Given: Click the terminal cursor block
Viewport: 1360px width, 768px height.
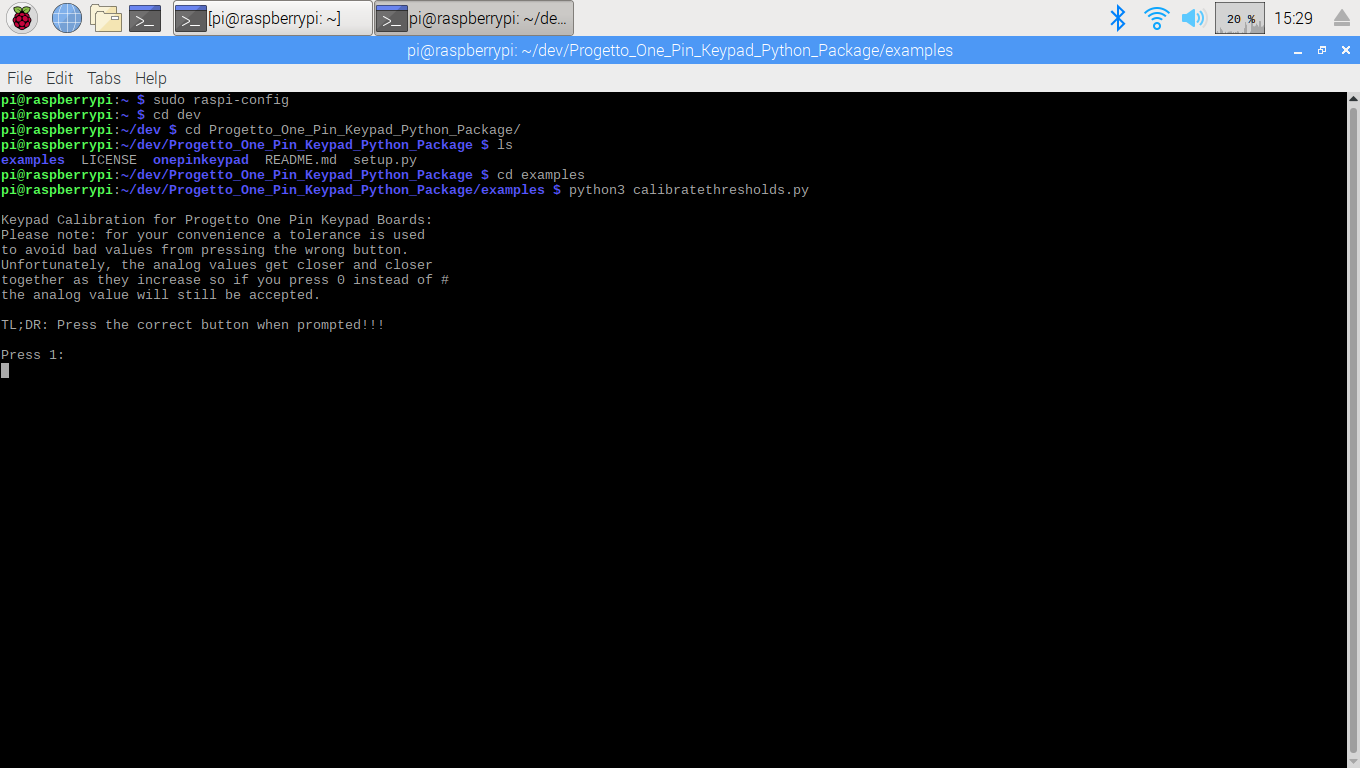Looking at the screenshot, I should (x=5, y=370).
